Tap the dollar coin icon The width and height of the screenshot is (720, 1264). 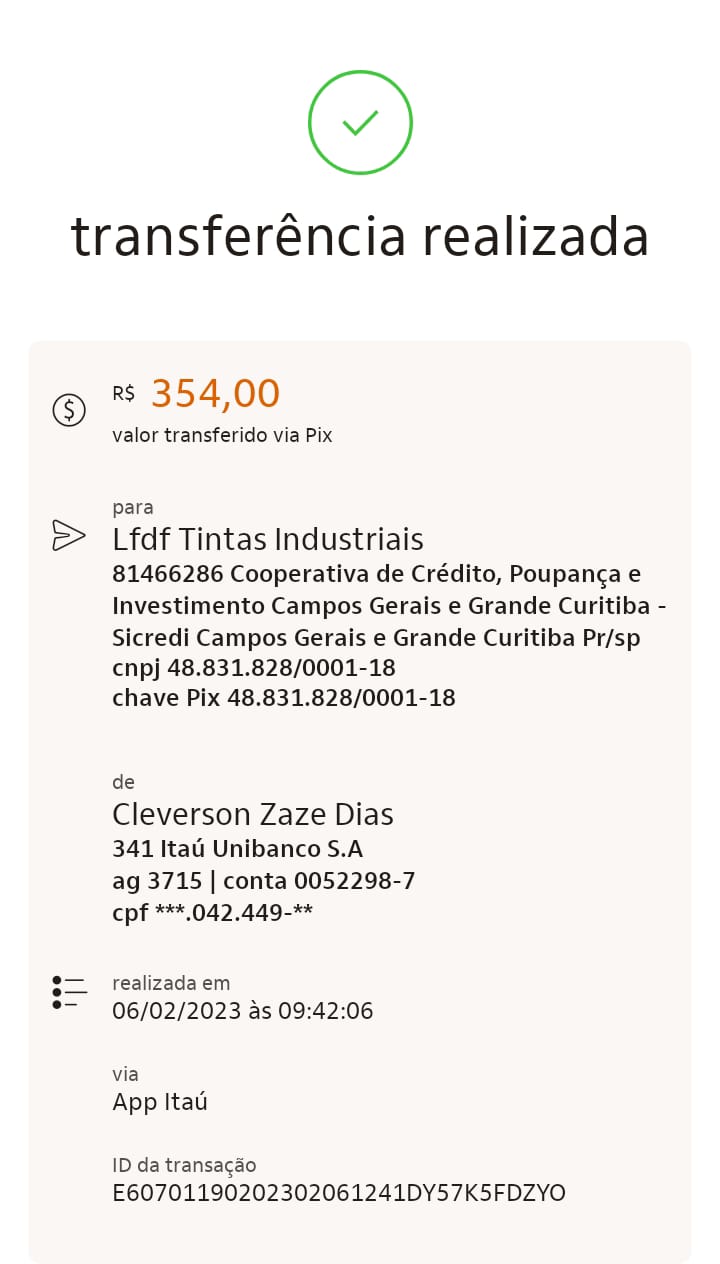[x=69, y=409]
